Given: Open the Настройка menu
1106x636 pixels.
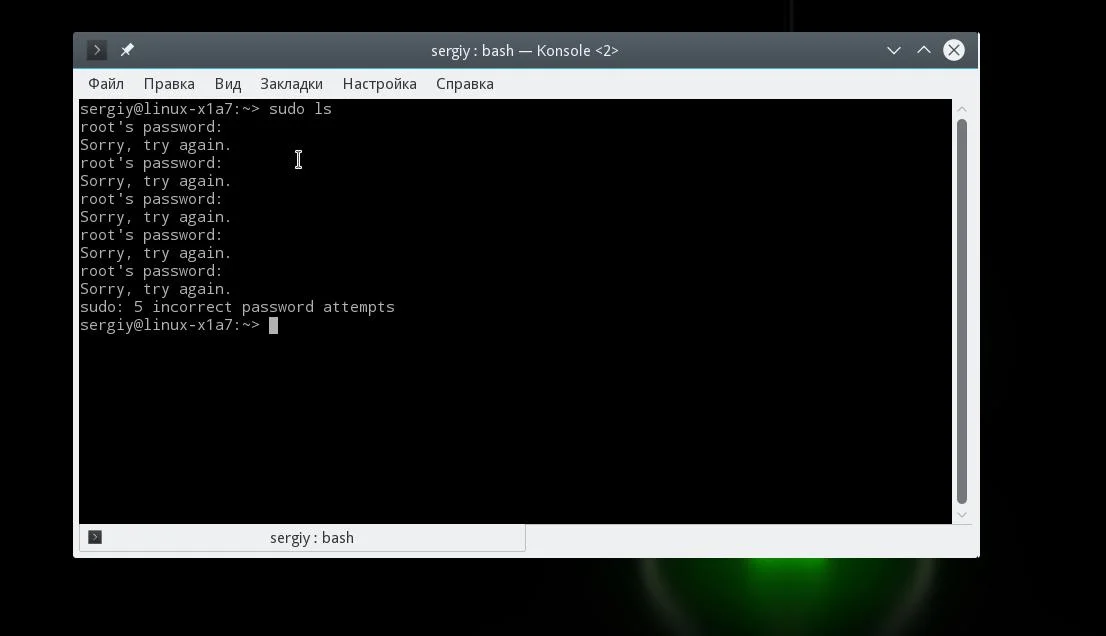Looking at the screenshot, I should 379,84.
